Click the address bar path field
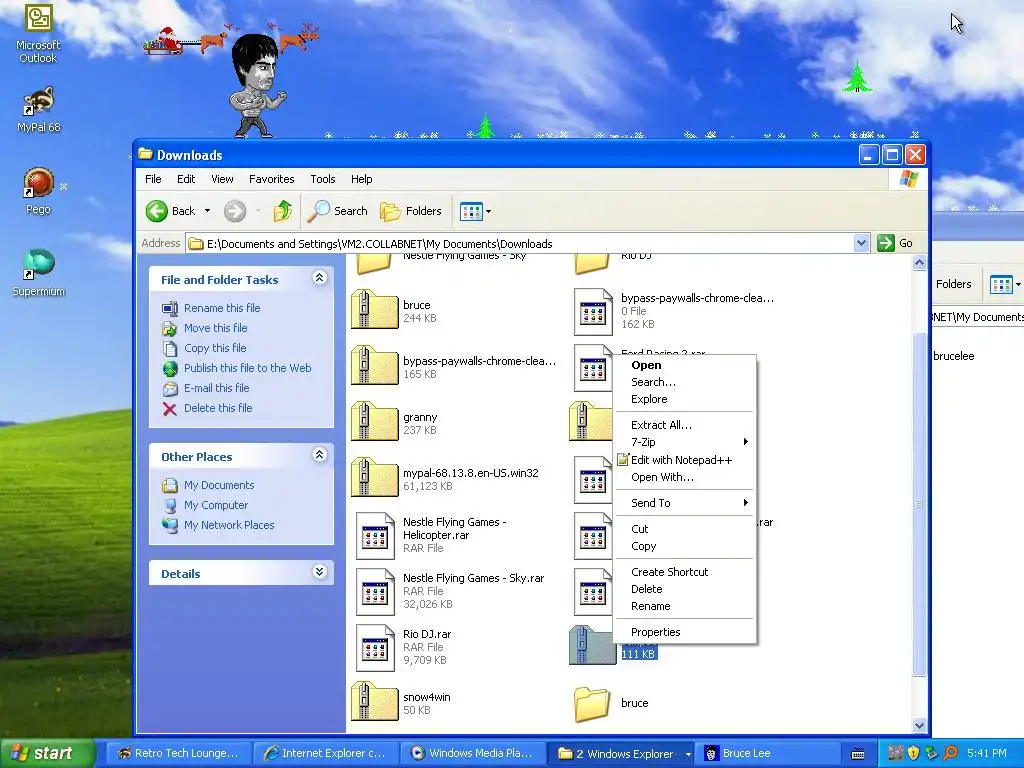Image resolution: width=1024 pixels, height=768 pixels. [x=520, y=244]
